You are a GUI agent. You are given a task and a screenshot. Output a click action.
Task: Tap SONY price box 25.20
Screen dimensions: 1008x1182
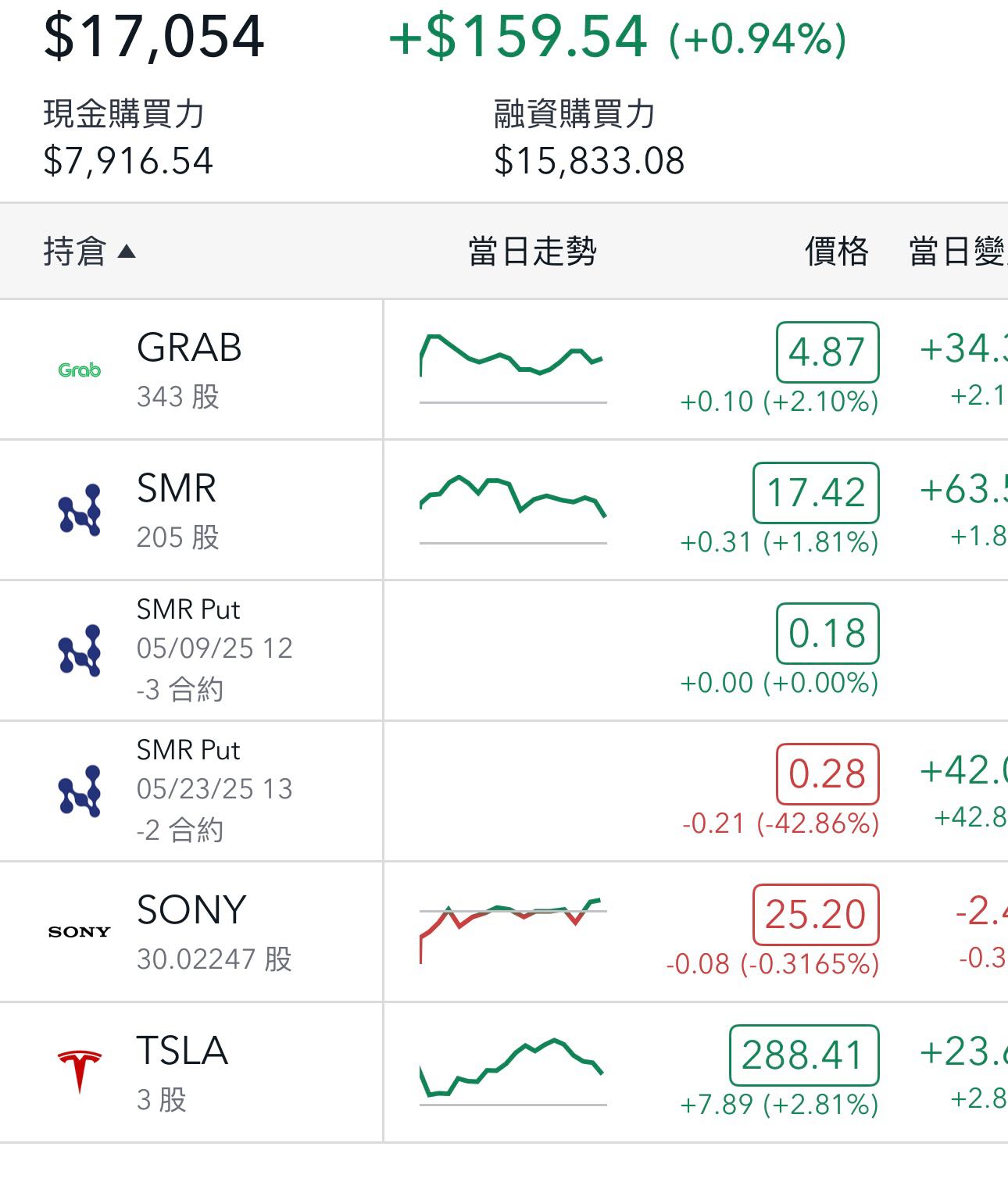(816, 914)
